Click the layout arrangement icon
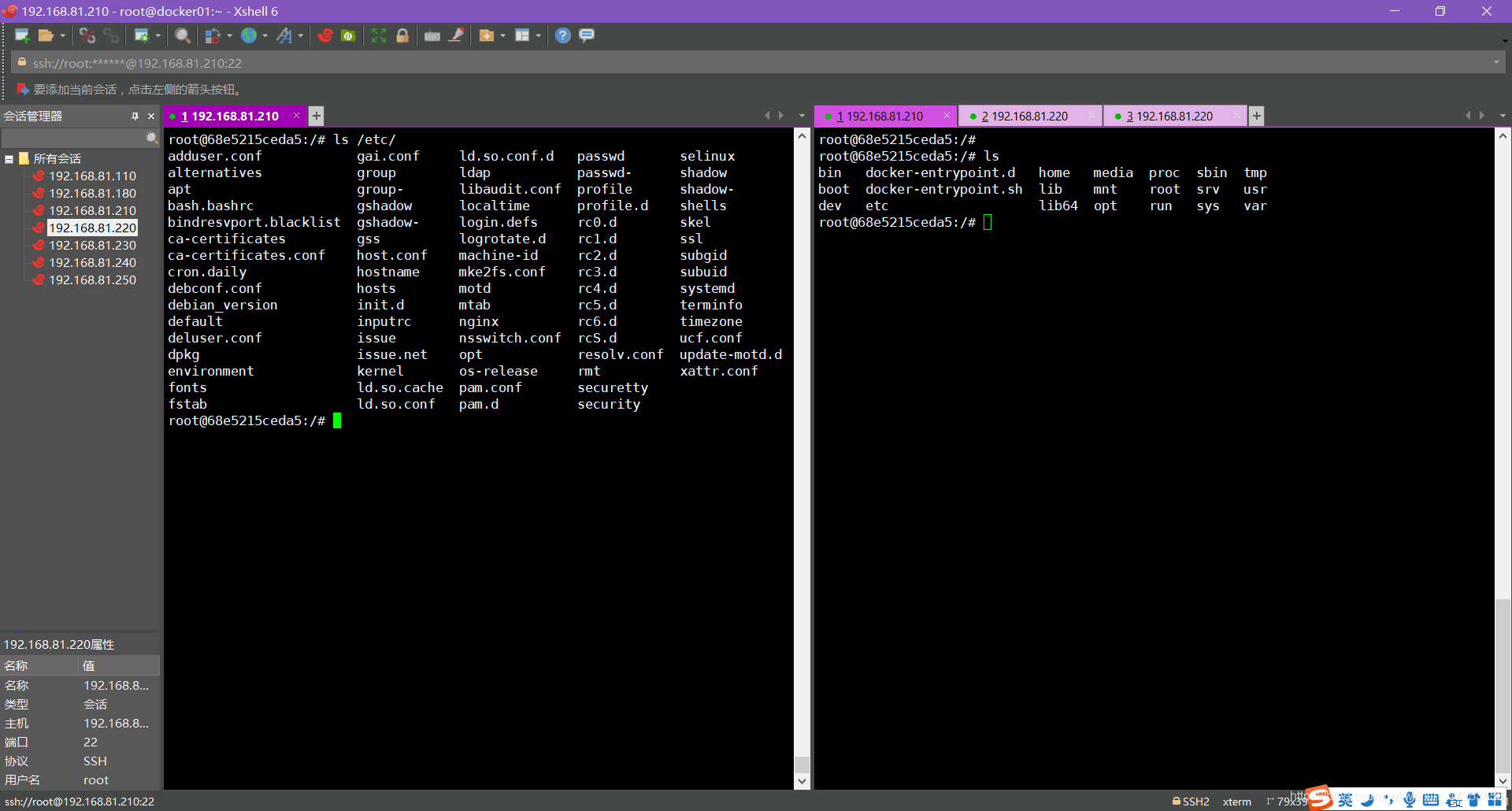 522,35
